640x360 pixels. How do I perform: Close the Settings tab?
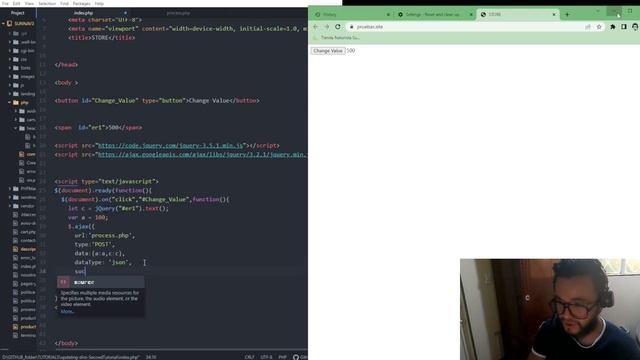pos(471,14)
